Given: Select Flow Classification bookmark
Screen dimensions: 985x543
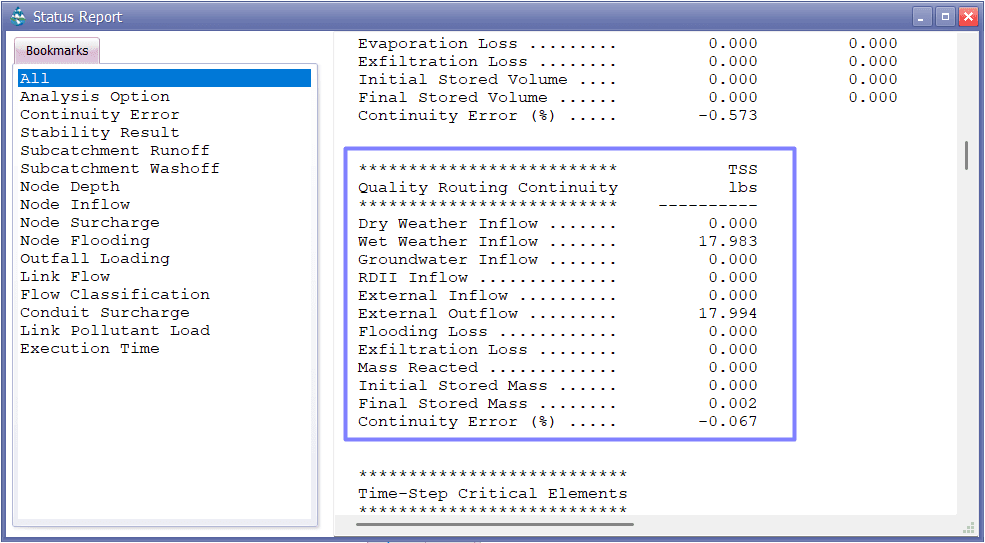Looking at the screenshot, I should (x=115, y=295).
